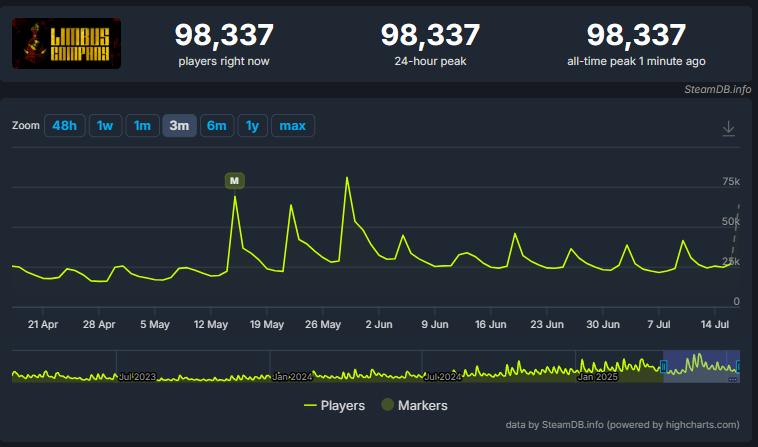This screenshot has width=758, height=447.
Task: Click the 19 May axis label
Action: coord(267,324)
